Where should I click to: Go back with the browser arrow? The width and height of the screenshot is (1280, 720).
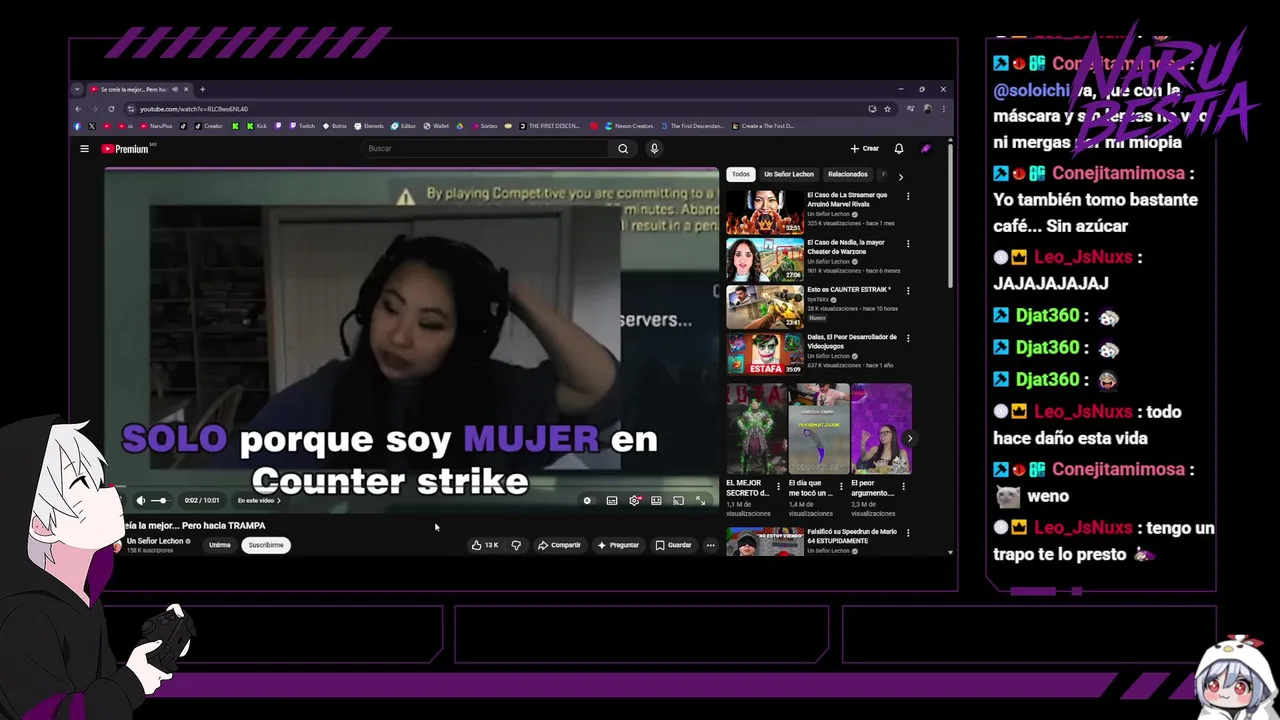coord(78,109)
